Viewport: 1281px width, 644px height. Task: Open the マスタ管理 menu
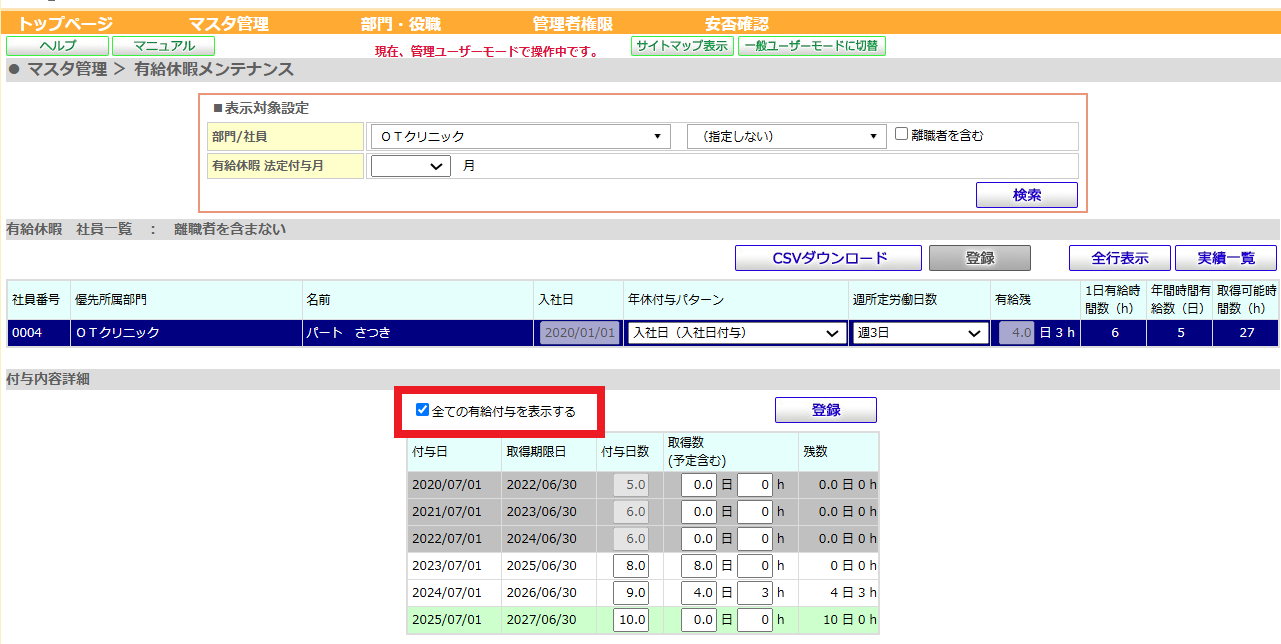pos(228,24)
